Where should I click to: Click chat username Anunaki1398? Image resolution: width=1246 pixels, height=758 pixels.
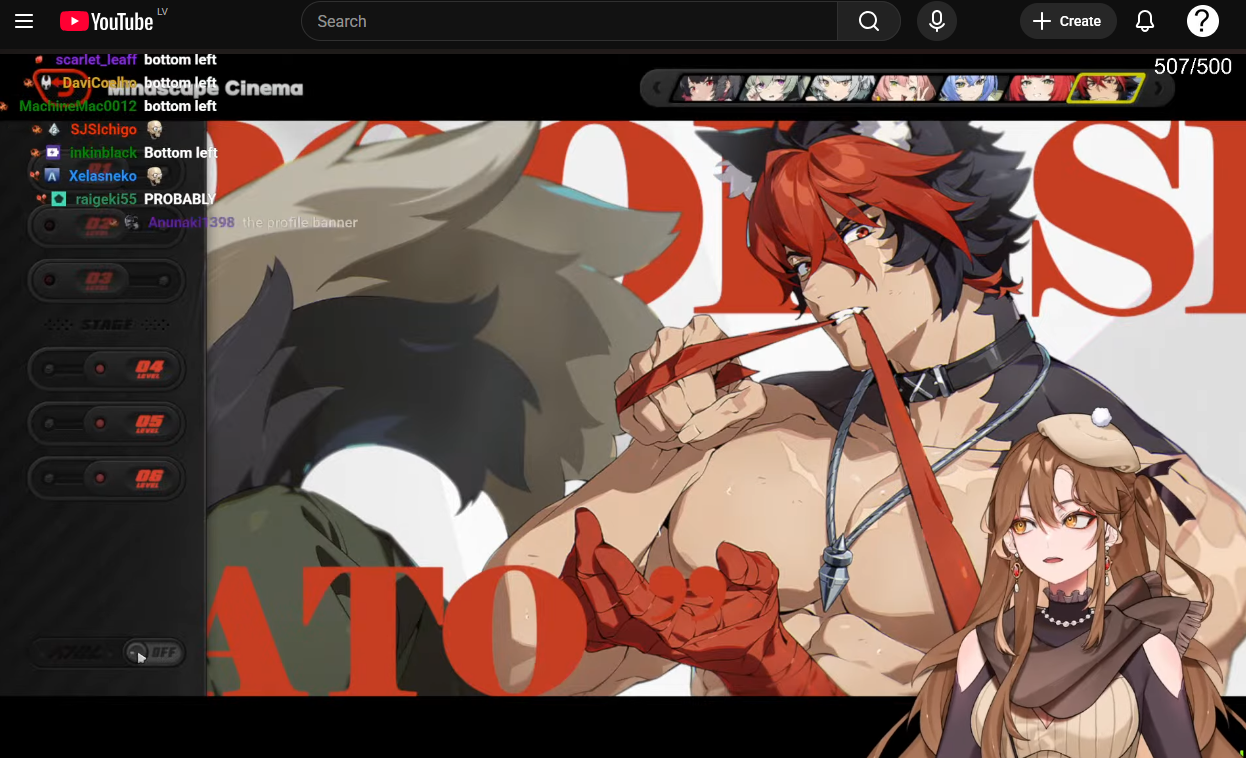191,222
